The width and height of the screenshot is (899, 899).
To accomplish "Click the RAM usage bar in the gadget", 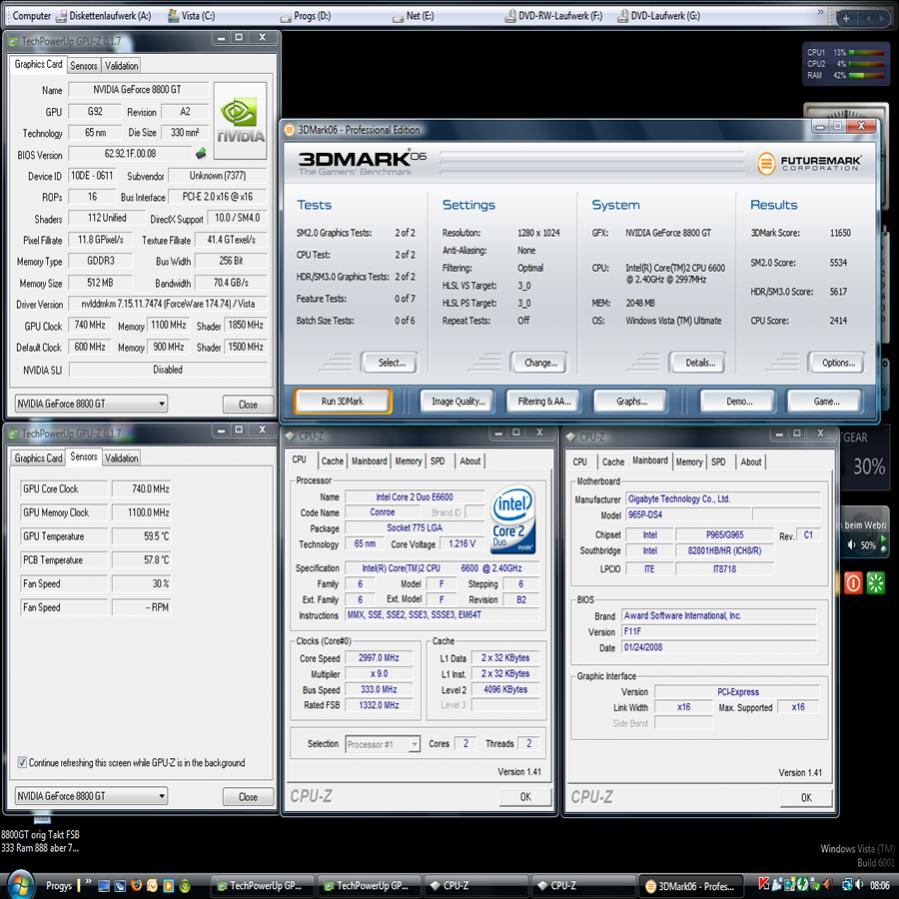I will 866,75.
